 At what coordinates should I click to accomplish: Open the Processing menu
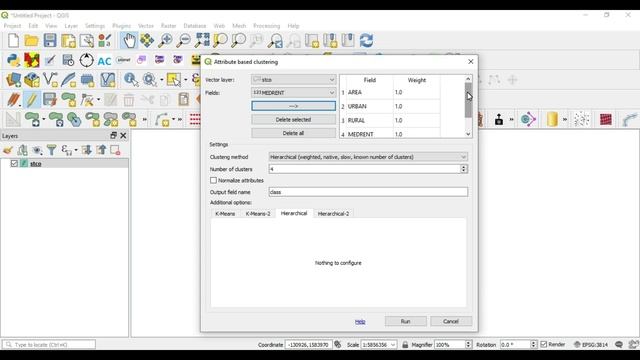point(267,26)
